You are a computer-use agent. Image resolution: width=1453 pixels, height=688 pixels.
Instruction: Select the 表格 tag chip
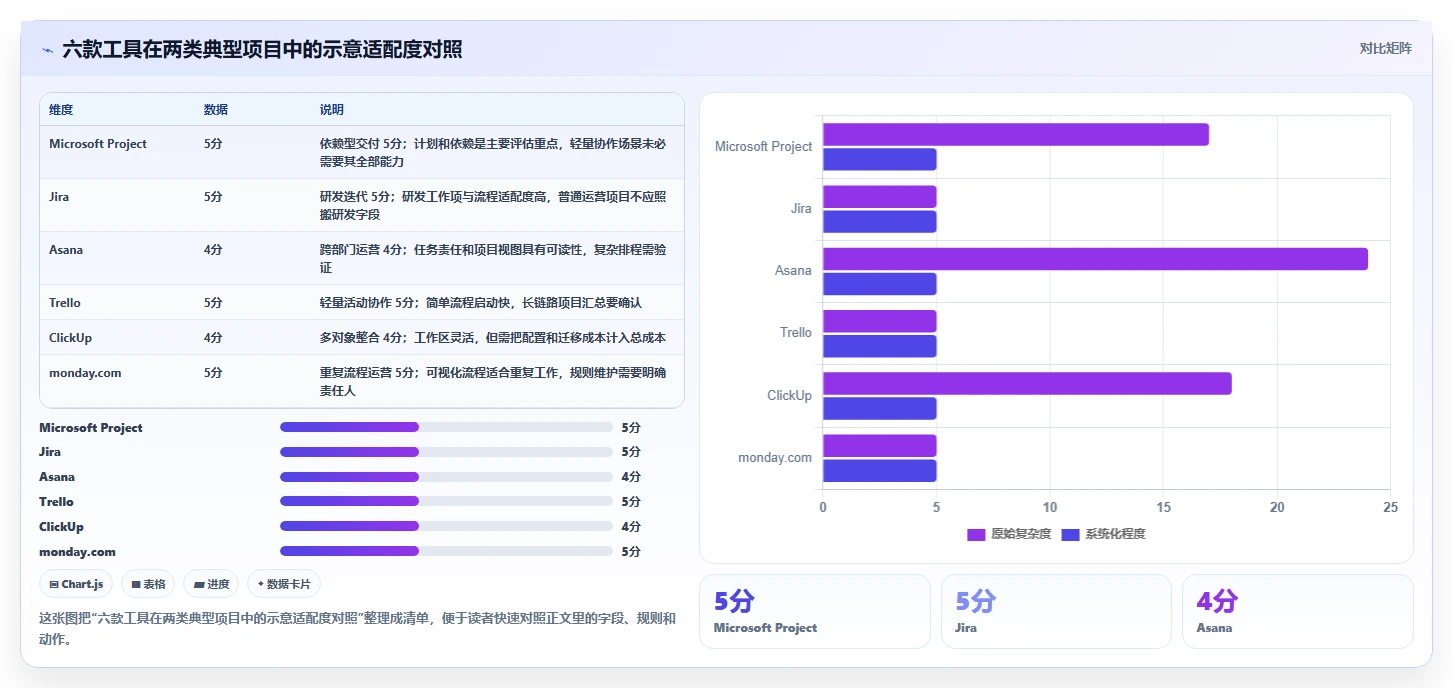[149, 584]
